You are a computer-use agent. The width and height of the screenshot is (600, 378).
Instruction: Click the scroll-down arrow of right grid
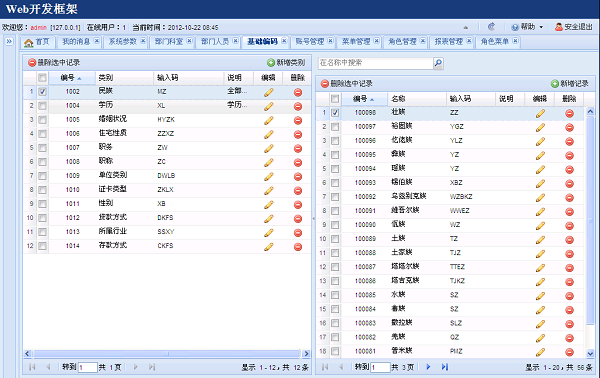point(590,354)
